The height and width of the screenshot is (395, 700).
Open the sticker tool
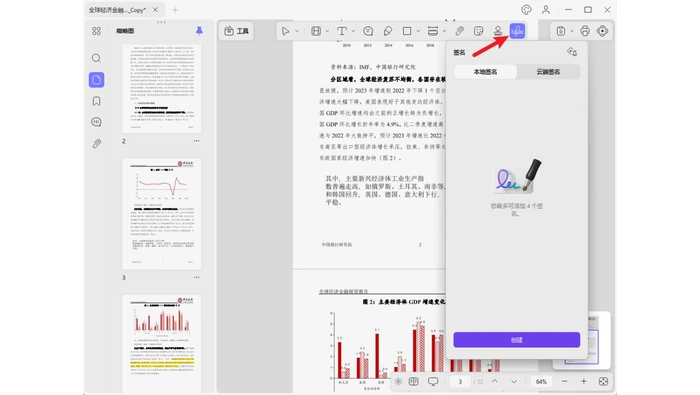click(x=478, y=31)
